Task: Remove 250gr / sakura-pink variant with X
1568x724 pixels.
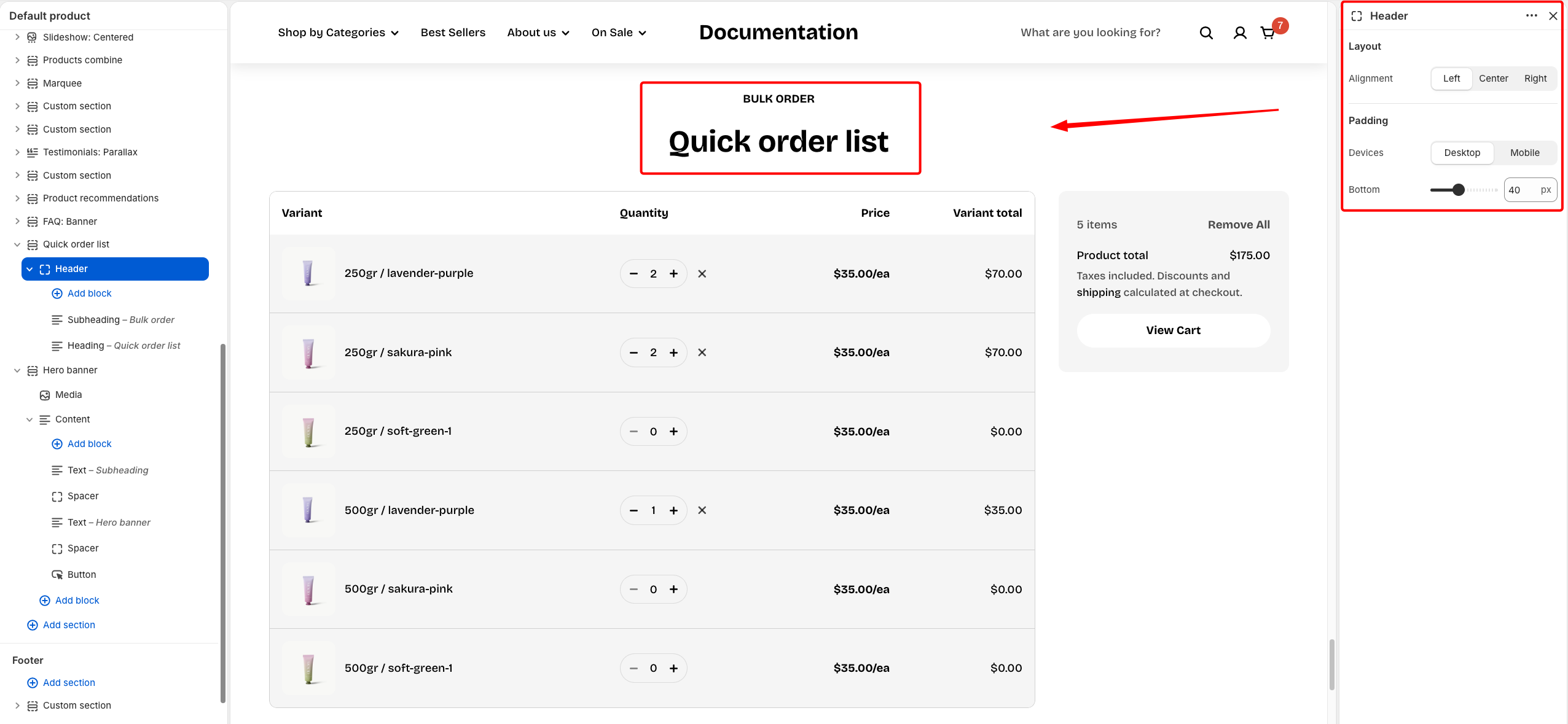Action: (x=702, y=352)
